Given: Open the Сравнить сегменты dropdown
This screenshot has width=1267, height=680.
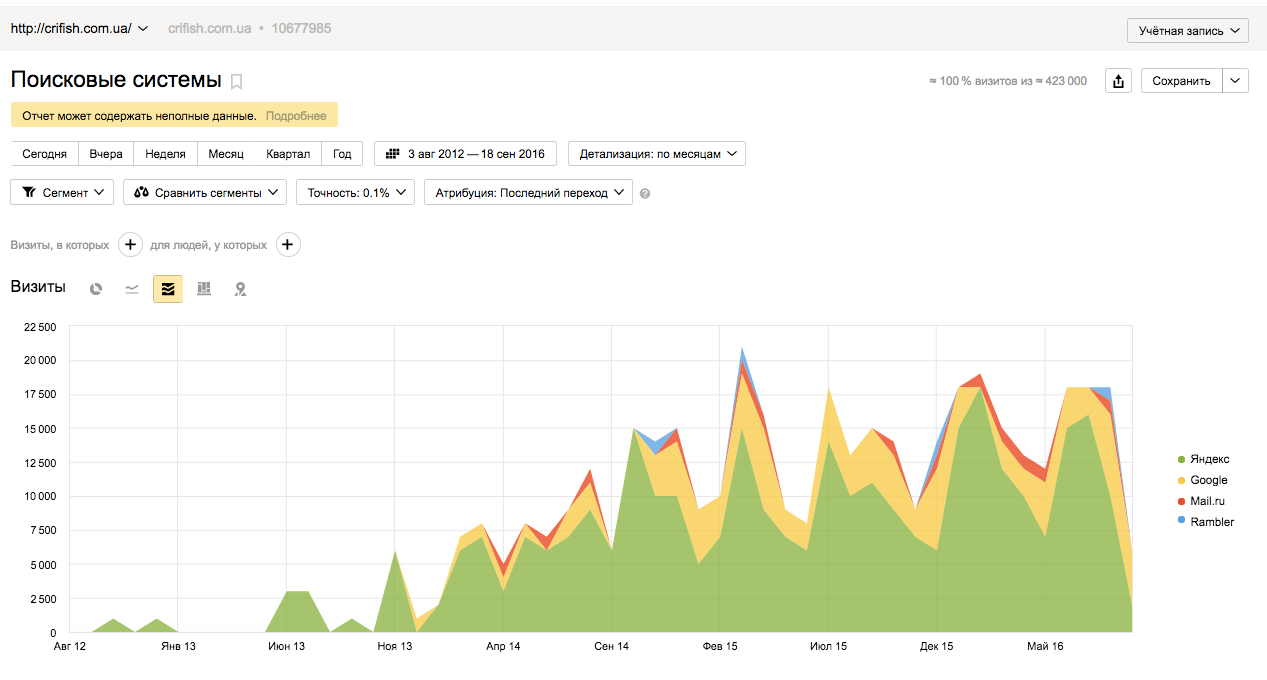Looking at the screenshot, I should [205, 192].
